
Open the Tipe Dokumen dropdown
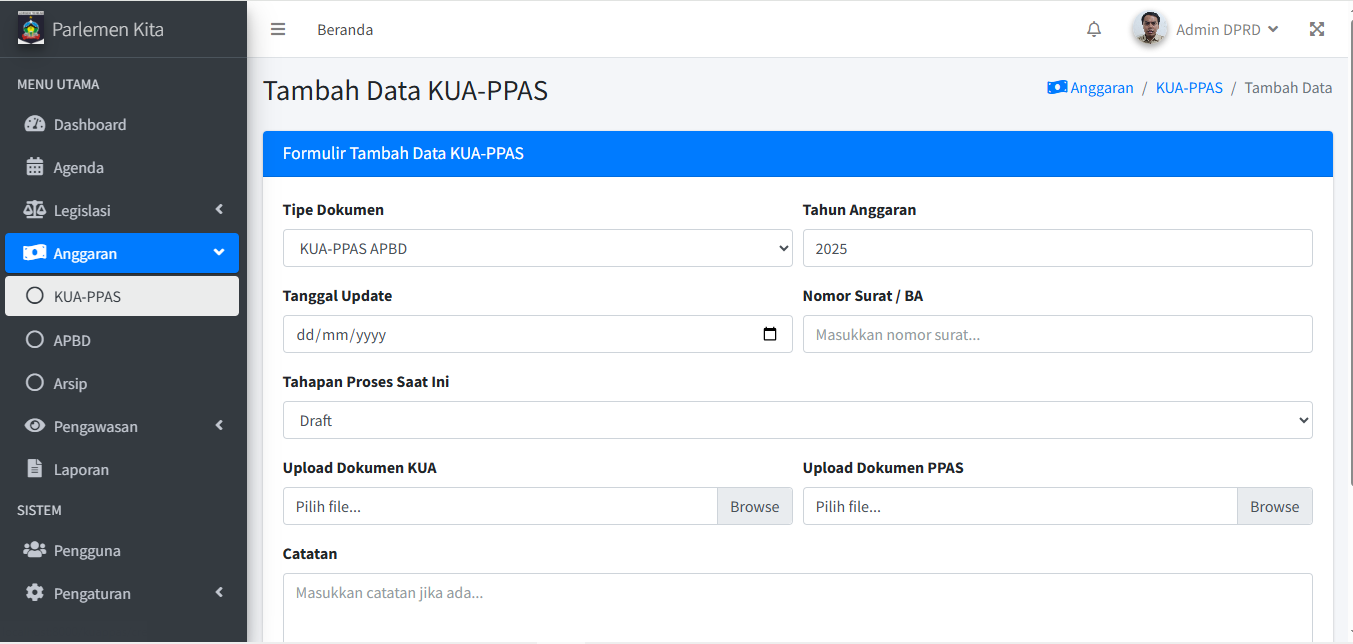pyautogui.click(x=537, y=248)
